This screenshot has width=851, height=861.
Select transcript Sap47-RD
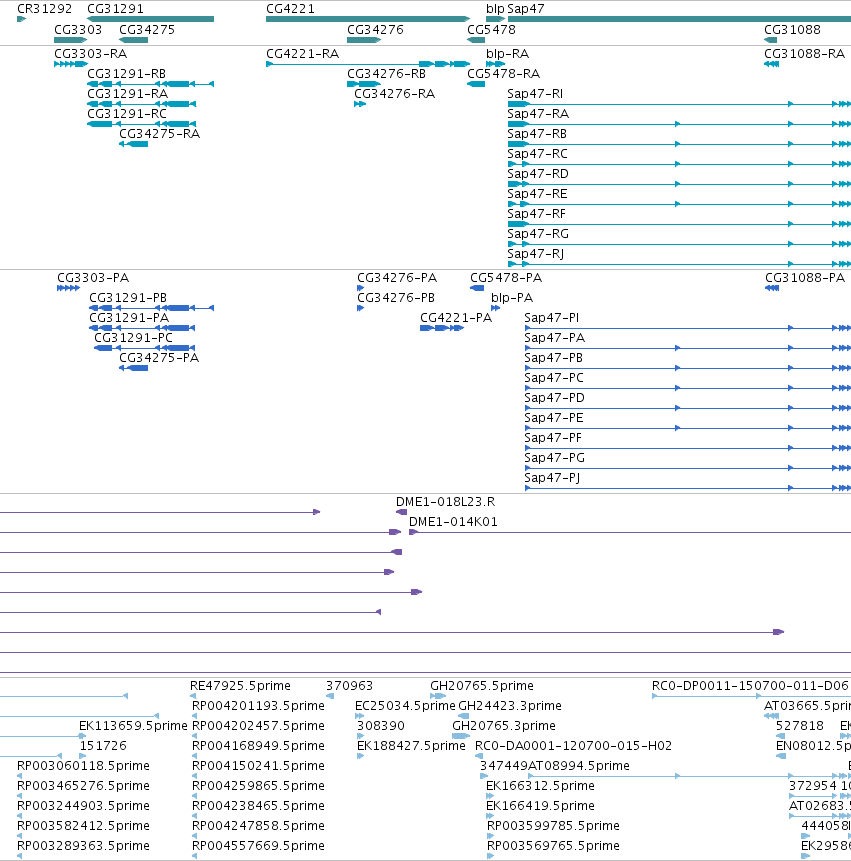tap(538, 174)
